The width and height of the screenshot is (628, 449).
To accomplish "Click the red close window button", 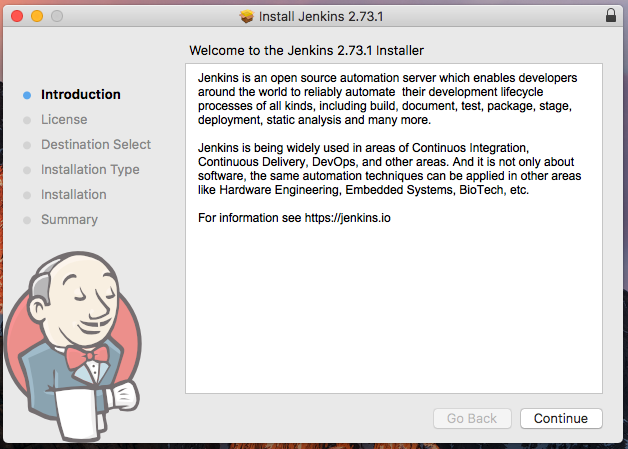I will click(x=17, y=16).
